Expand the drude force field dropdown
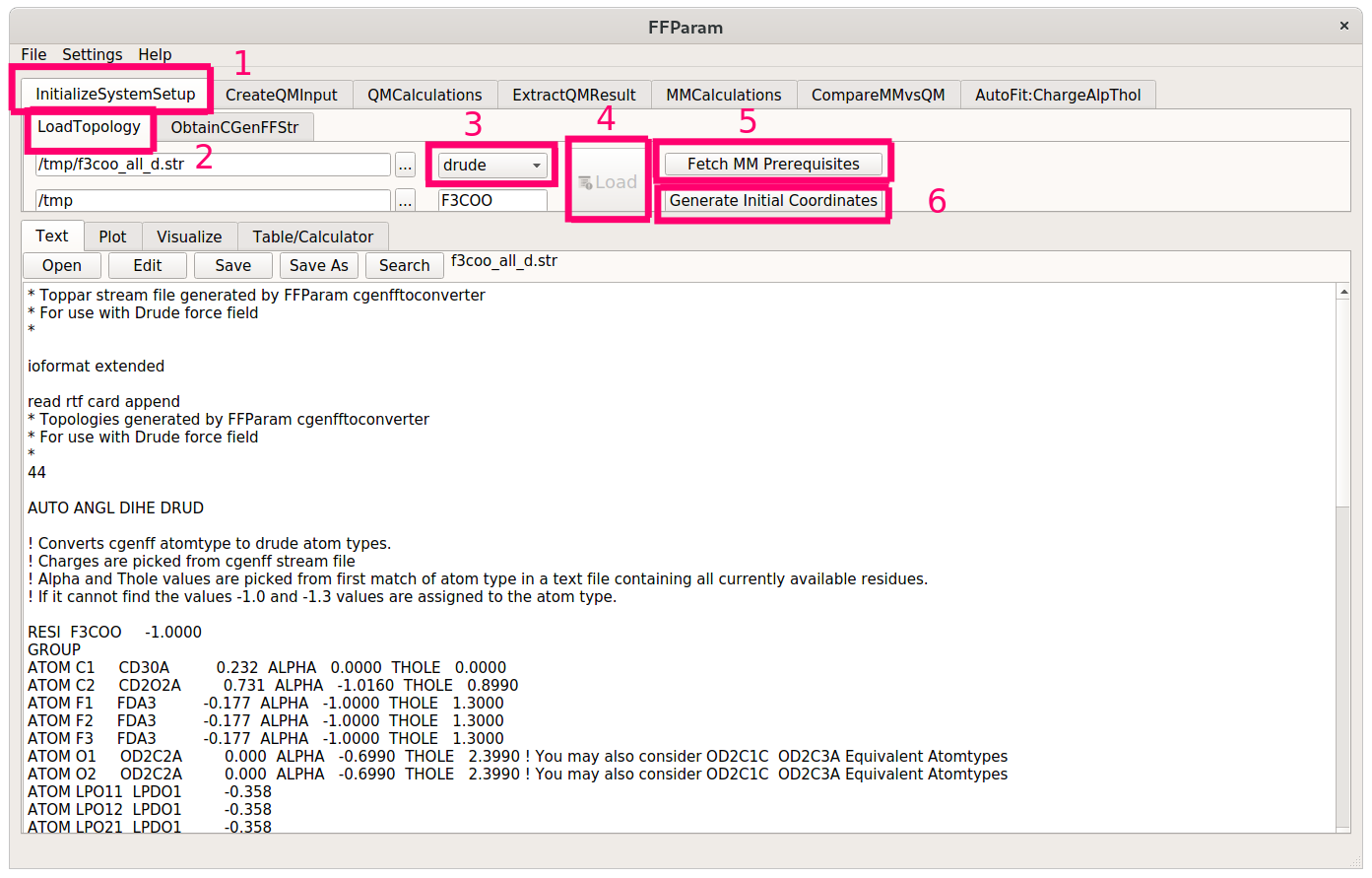Screen dimensions: 1372x878 492,165
